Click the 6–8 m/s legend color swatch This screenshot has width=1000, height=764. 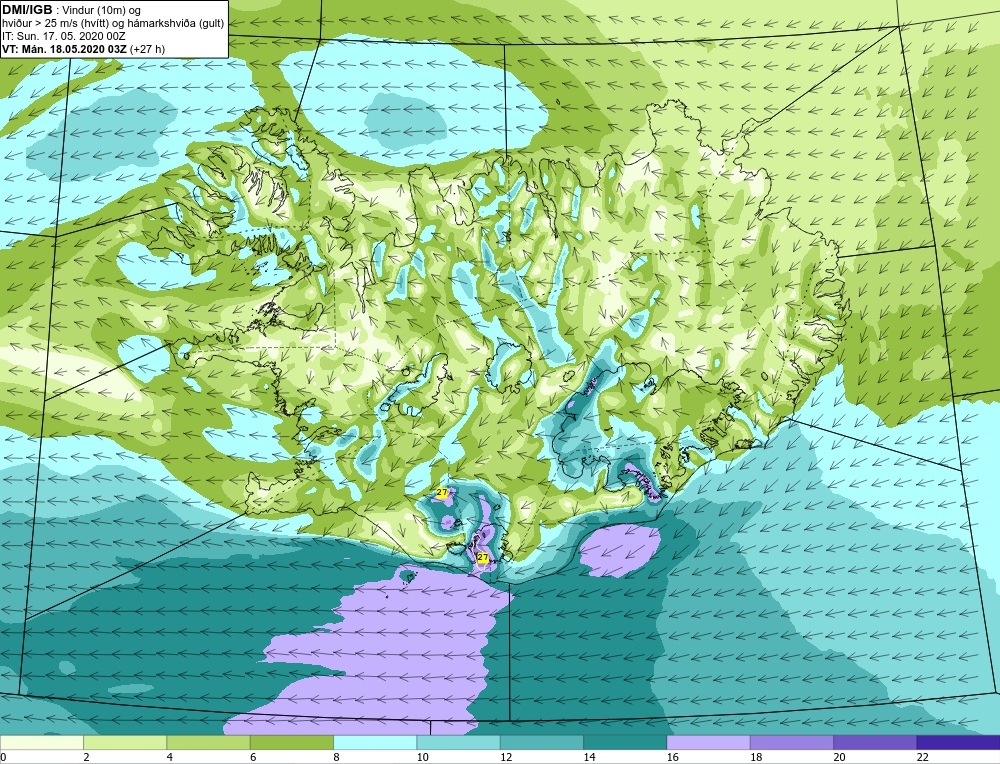292,742
